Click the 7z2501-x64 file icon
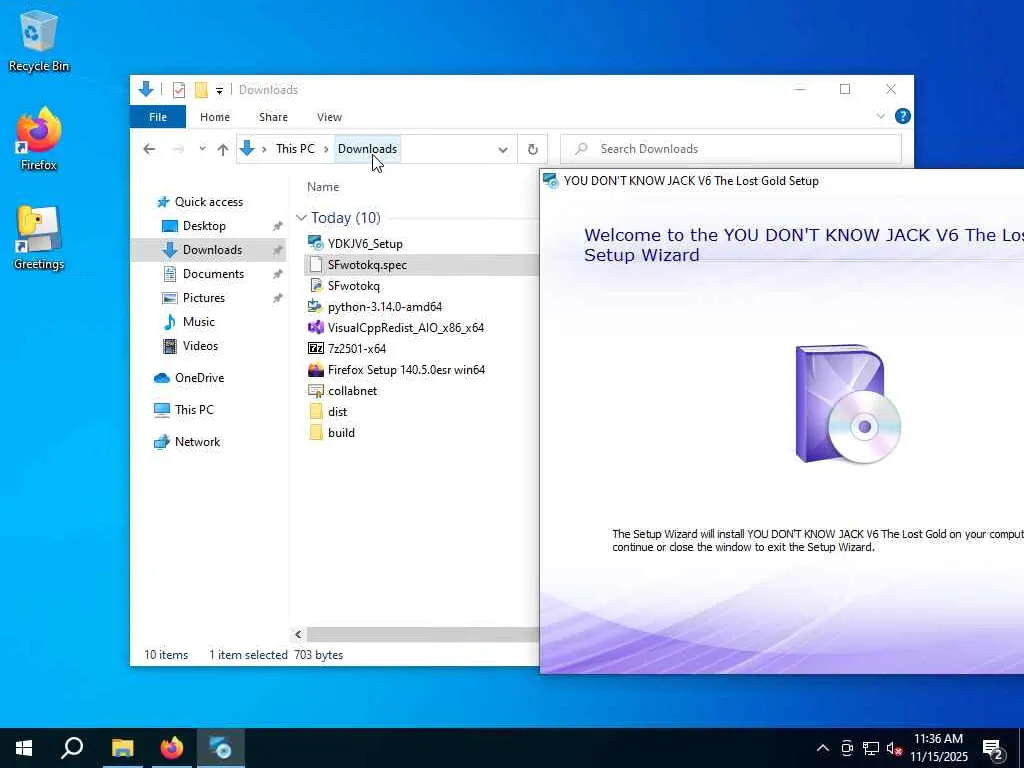Image resolution: width=1024 pixels, height=768 pixels. (x=315, y=348)
